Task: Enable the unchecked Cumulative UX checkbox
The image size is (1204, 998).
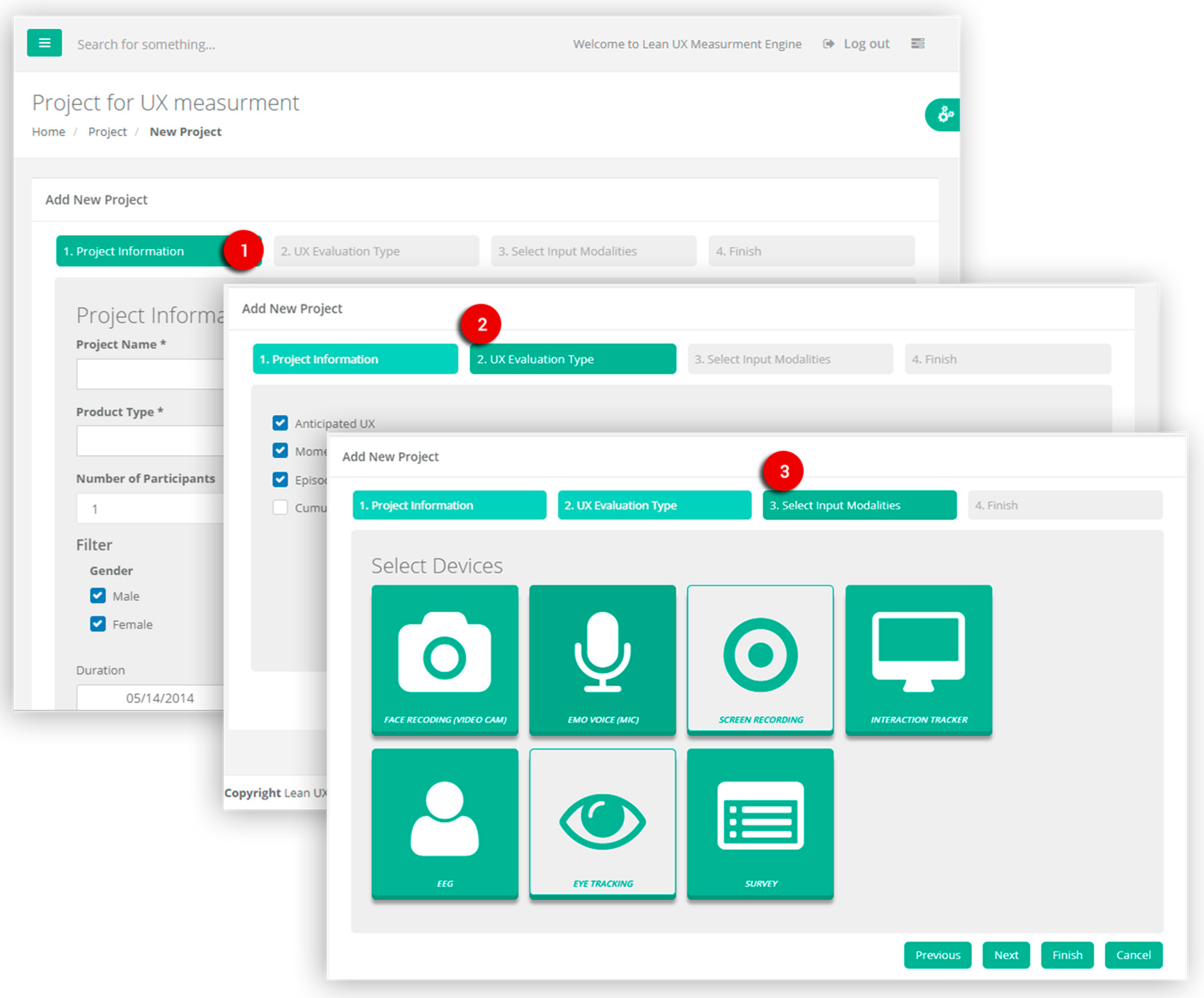Action: (280, 507)
